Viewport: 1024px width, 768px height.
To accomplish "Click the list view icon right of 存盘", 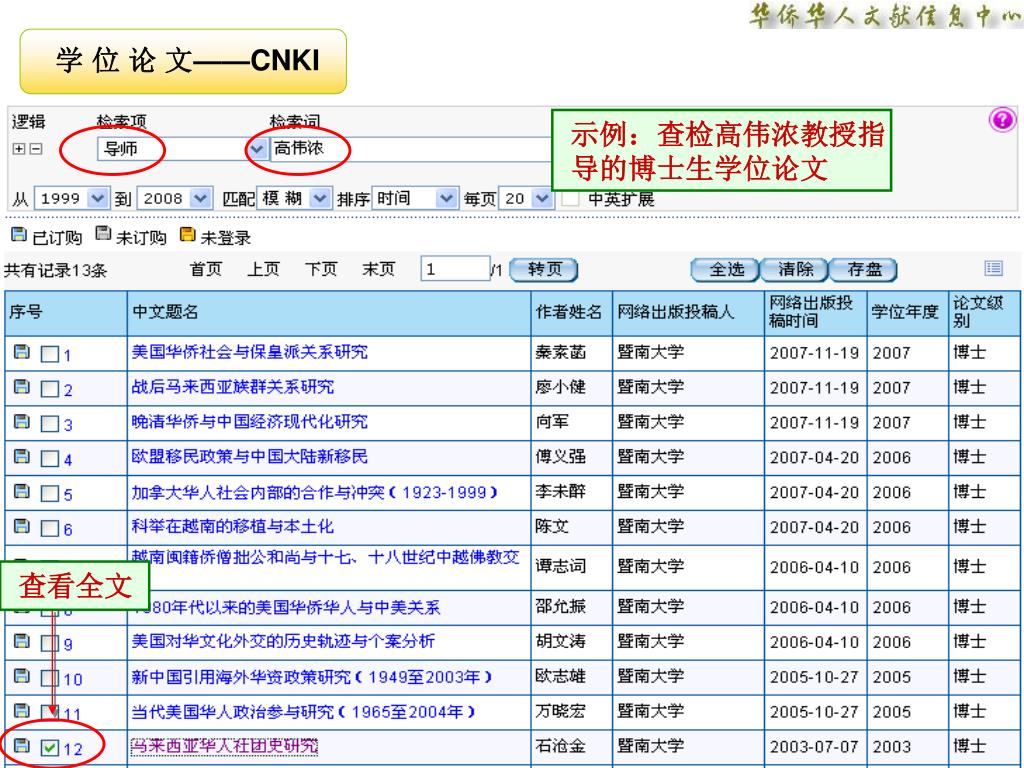I will coord(993,268).
